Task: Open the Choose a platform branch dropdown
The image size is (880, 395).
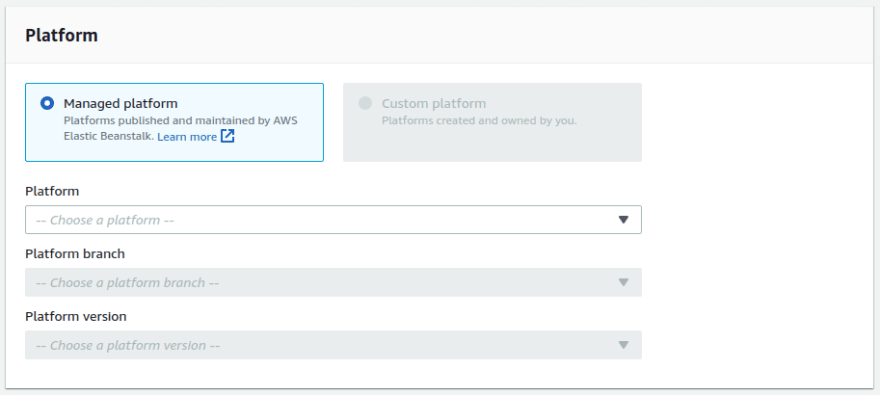Action: (333, 282)
